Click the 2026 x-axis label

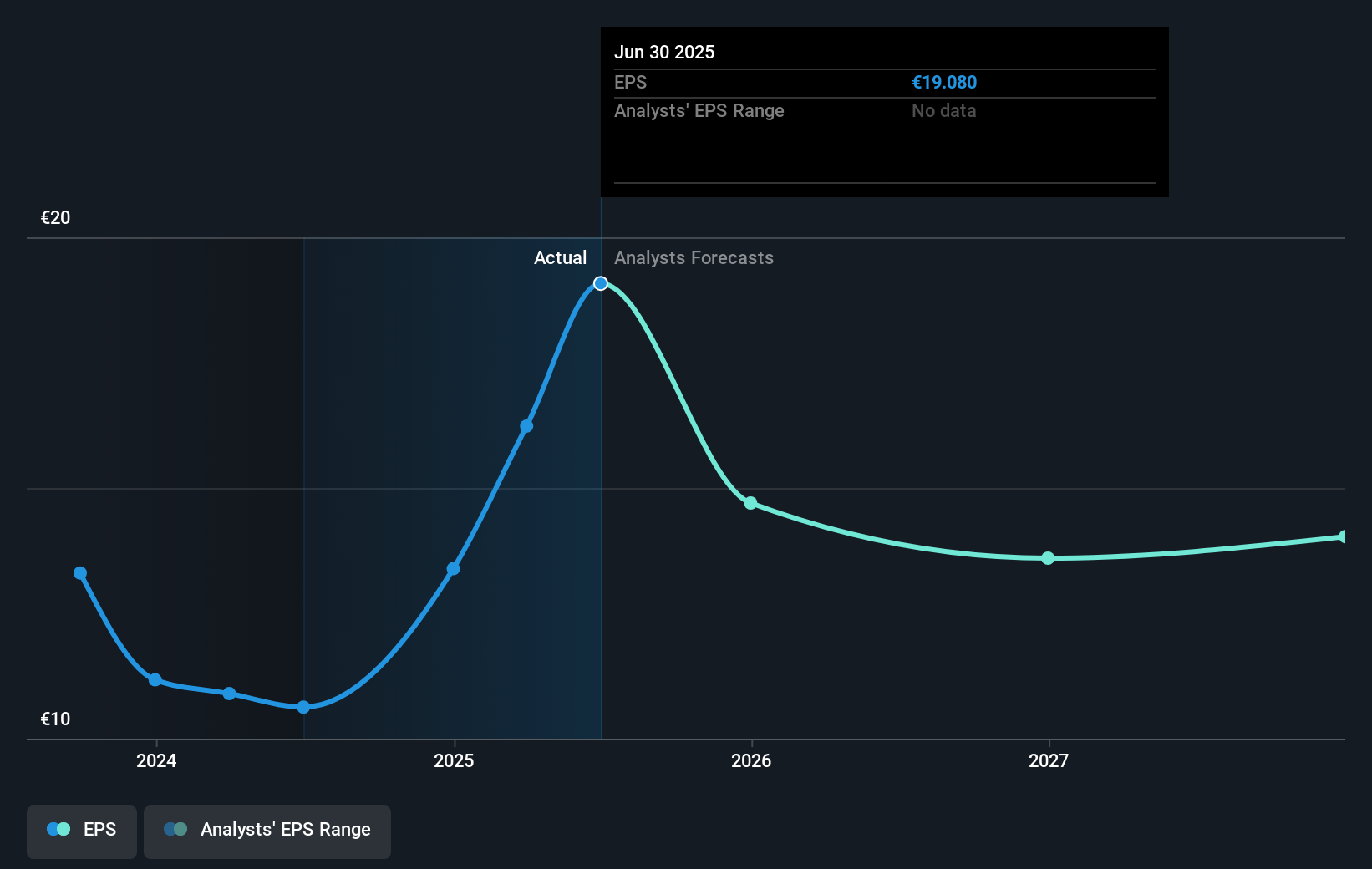(x=751, y=760)
